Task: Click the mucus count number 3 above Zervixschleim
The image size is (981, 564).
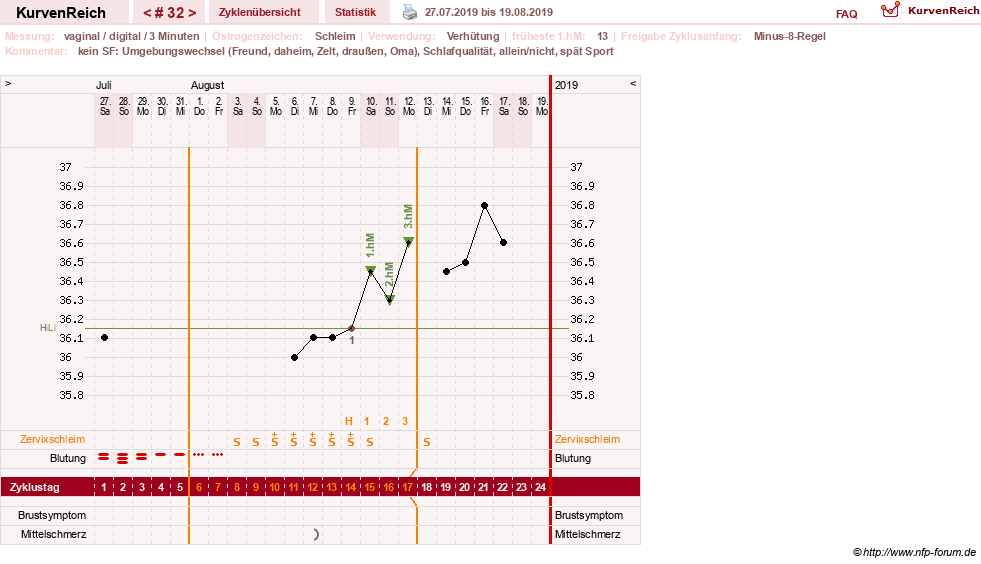Action: [x=405, y=421]
